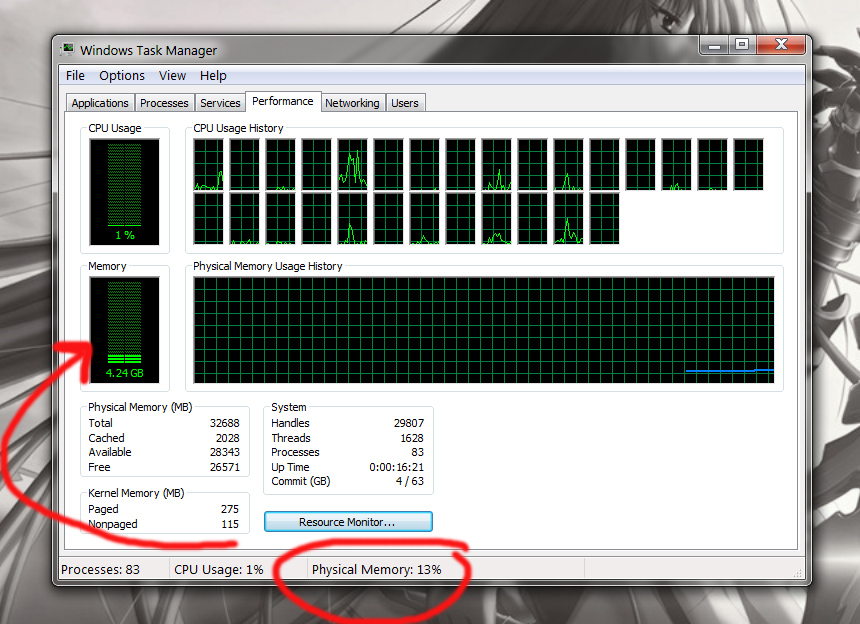Minimize the Task Manager window
The width and height of the screenshot is (860, 624).
pos(714,45)
